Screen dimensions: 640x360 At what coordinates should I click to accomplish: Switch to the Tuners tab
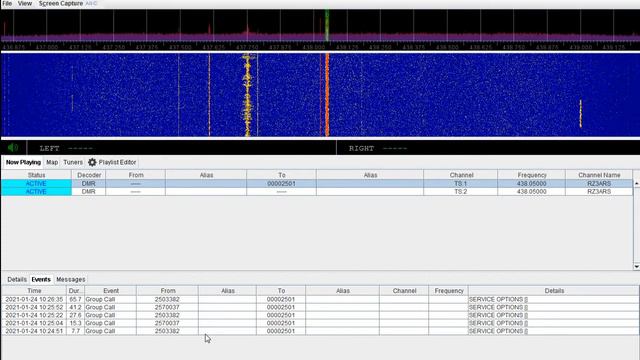coord(73,162)
